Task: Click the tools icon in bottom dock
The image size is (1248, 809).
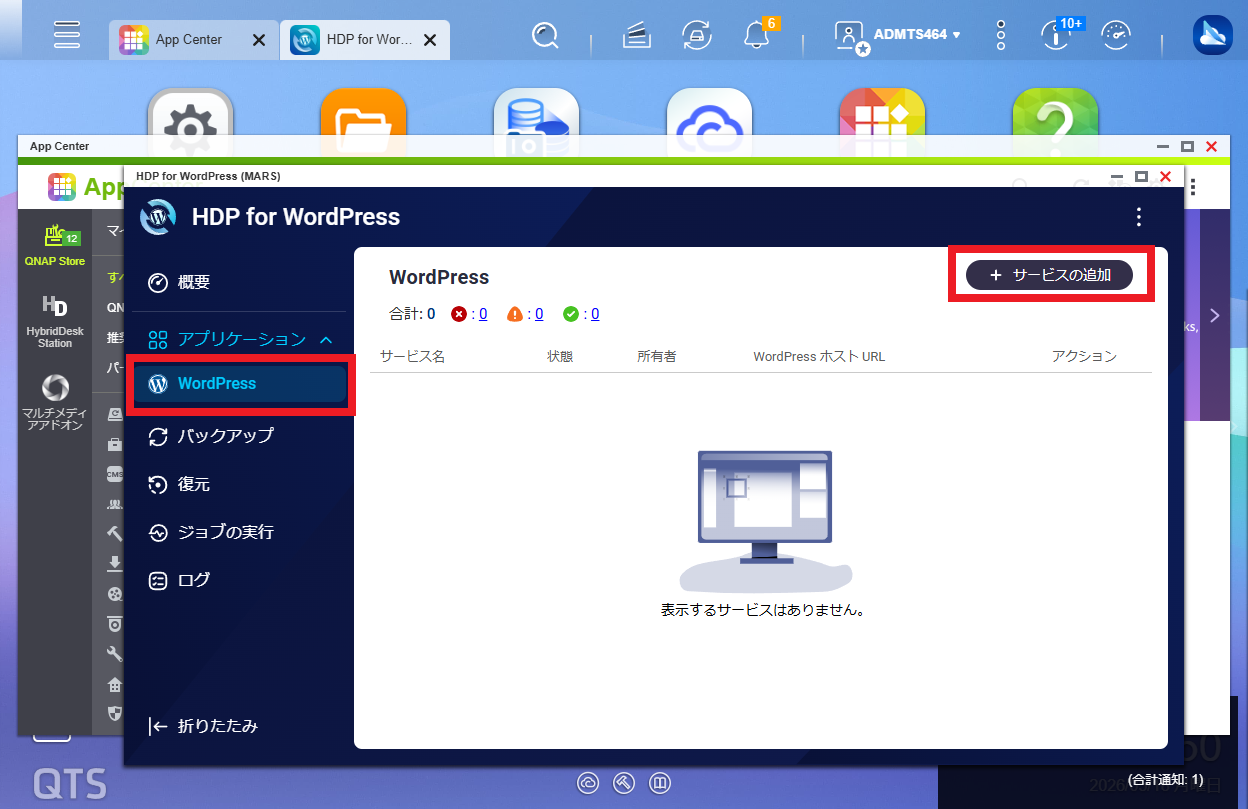Action: 624,782
